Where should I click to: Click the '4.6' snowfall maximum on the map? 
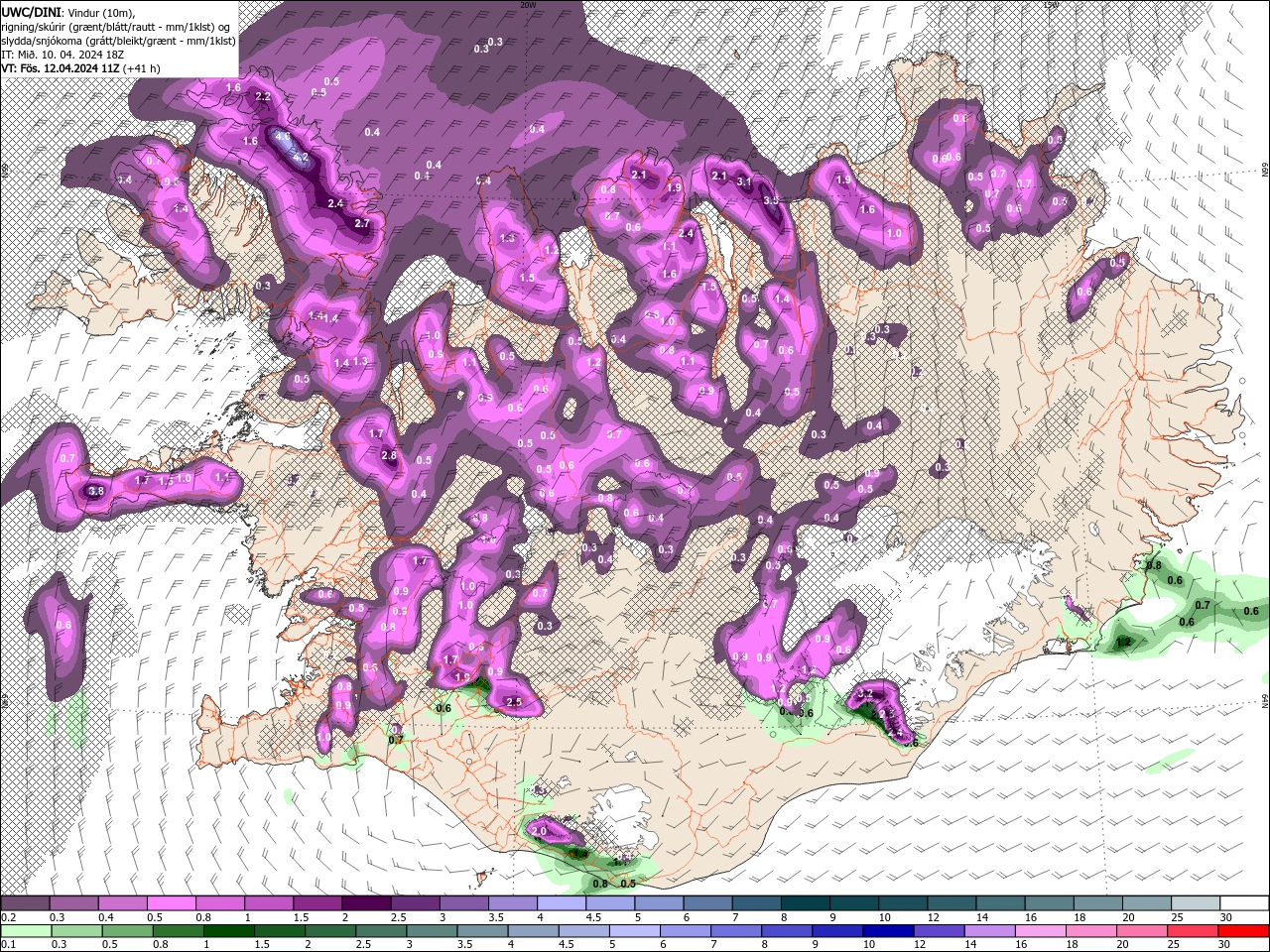pos(283,137)
